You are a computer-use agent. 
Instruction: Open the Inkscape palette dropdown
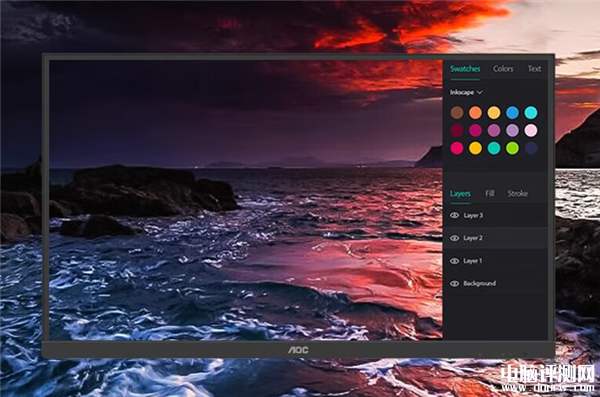[x=466, y=92]
